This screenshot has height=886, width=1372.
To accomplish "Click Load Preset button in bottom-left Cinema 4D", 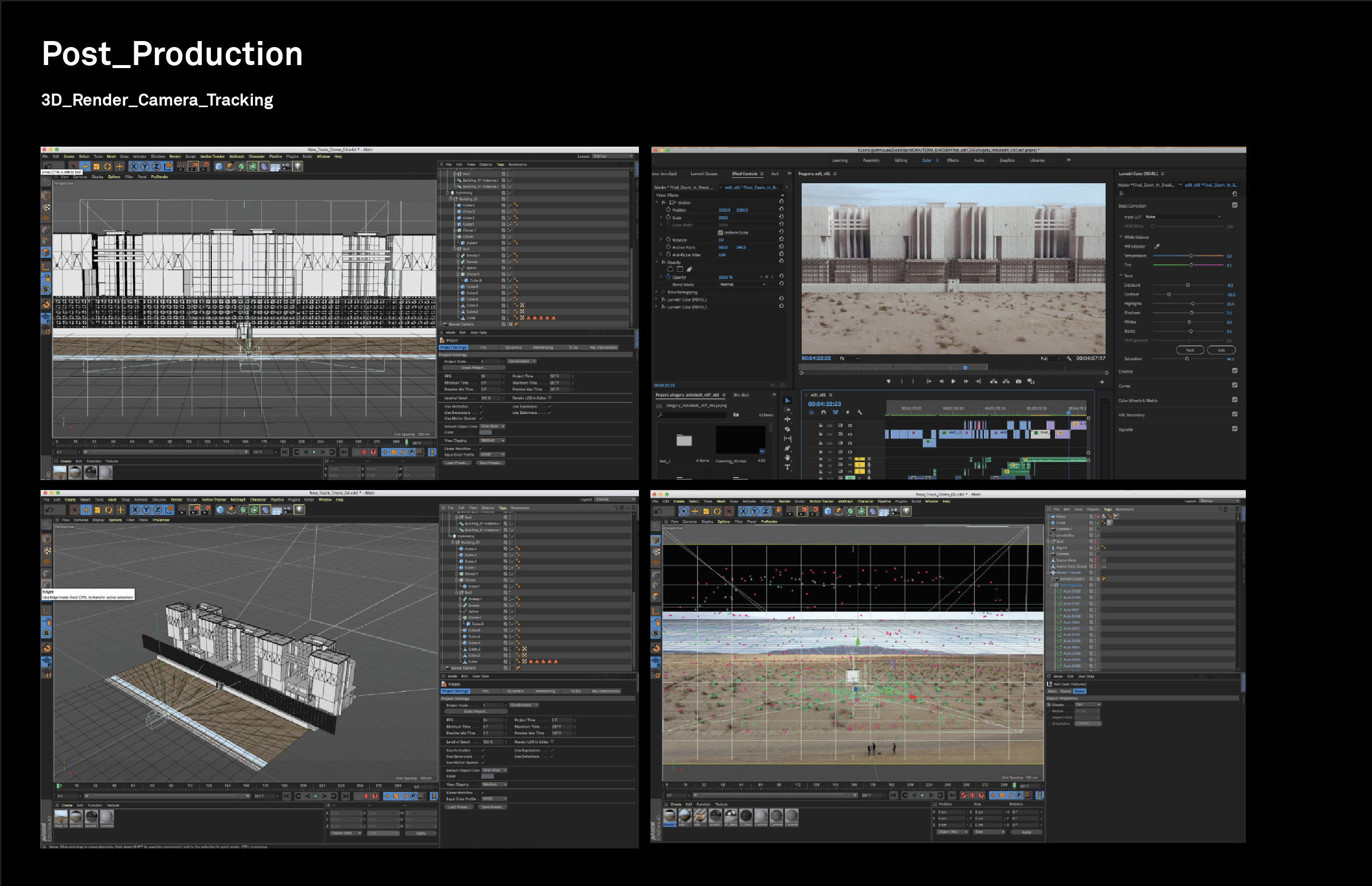I will click(x=458, y=806).
